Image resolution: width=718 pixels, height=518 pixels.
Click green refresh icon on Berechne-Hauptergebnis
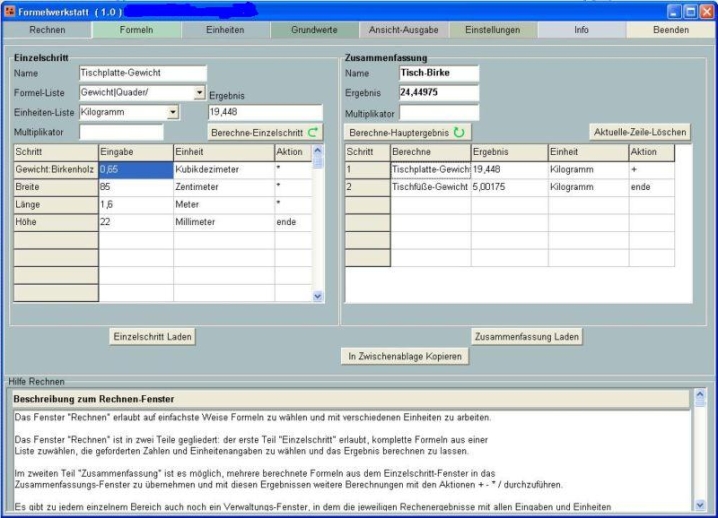tap(460, 131)
